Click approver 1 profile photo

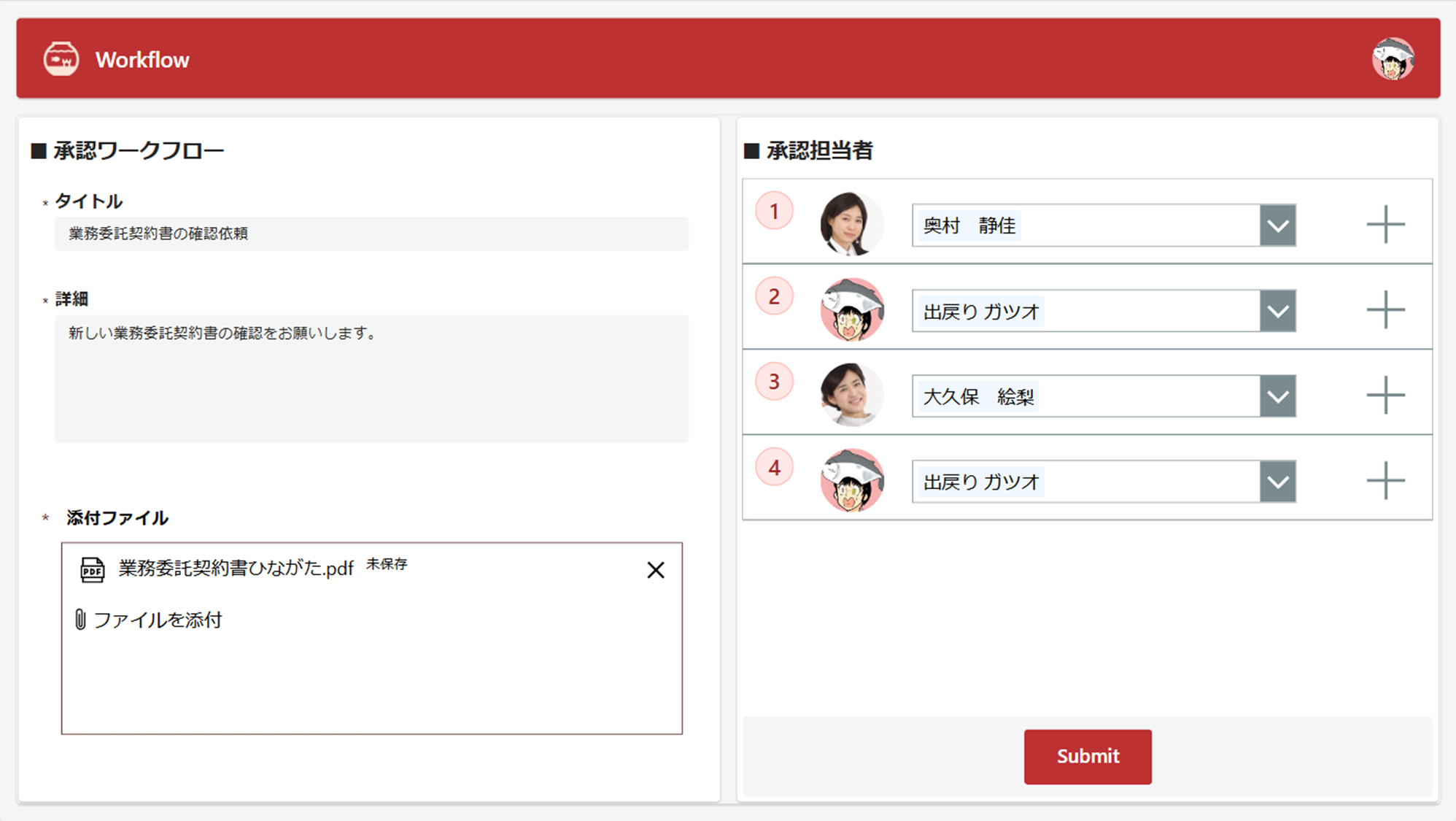851,224
